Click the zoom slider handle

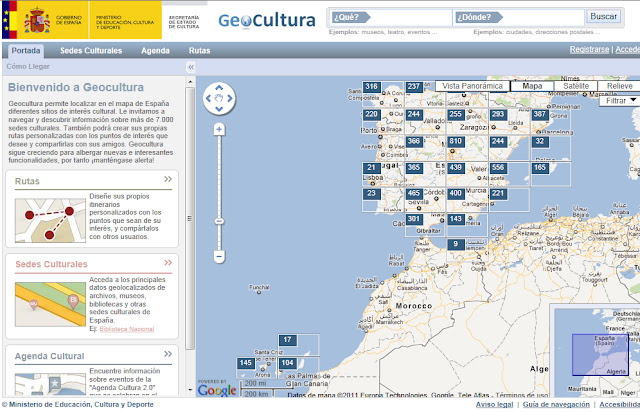(x=219, y=221)
